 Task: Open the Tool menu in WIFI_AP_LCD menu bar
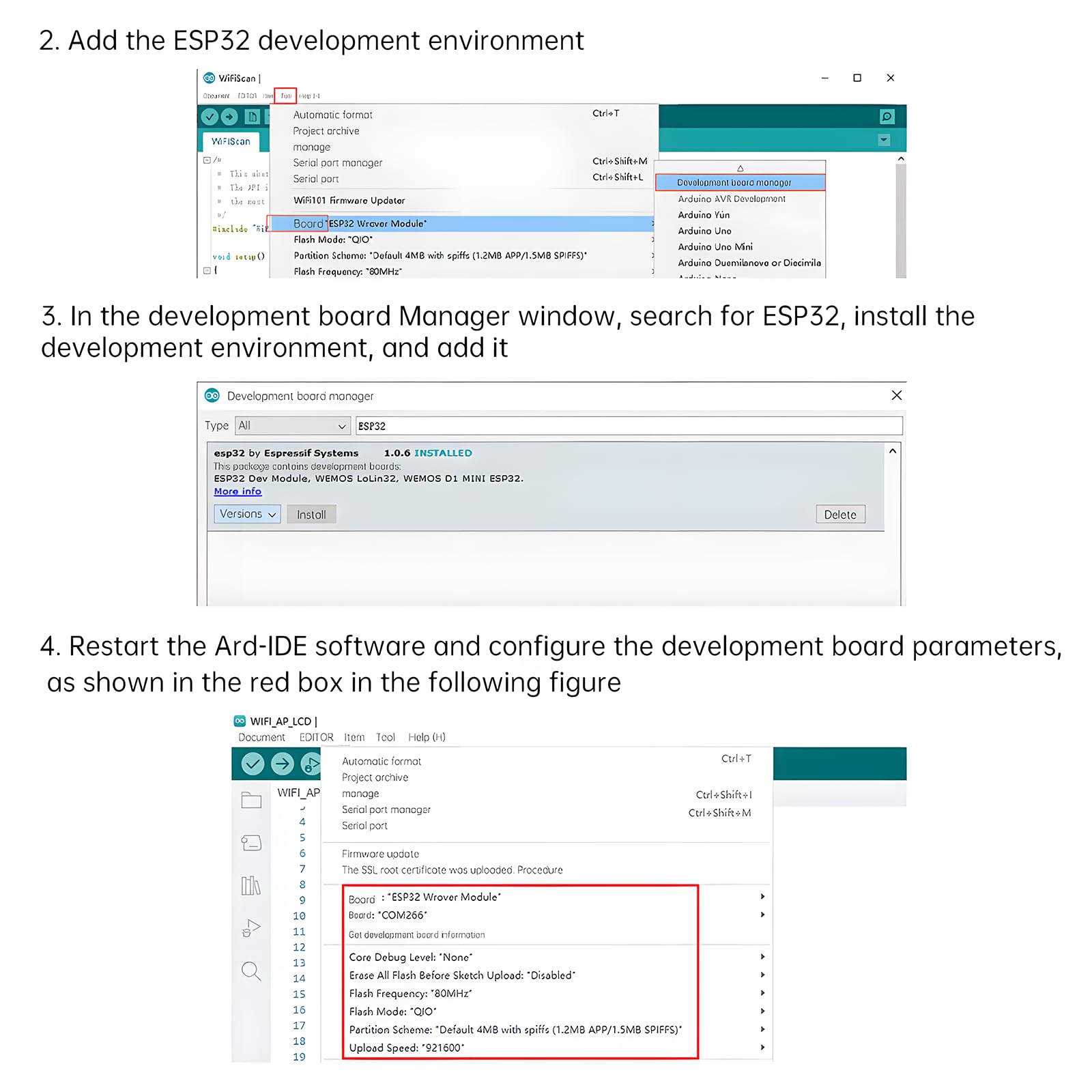[x=386, y=737]
